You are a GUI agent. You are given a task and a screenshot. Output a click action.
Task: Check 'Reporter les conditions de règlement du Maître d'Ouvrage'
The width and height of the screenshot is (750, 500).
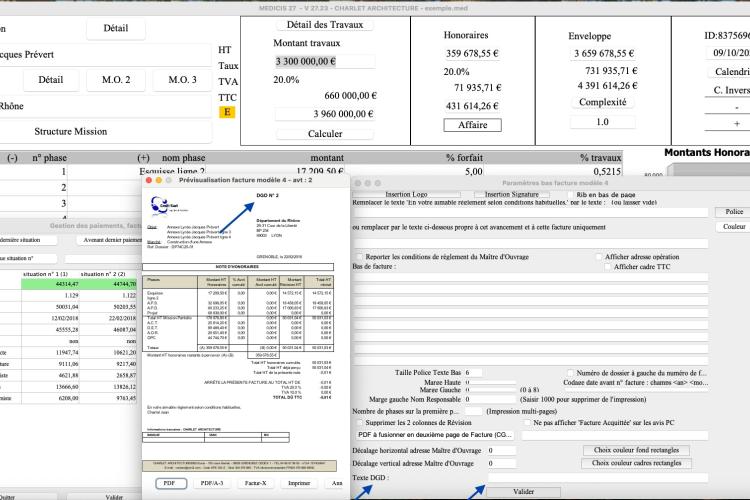point(359,257)
